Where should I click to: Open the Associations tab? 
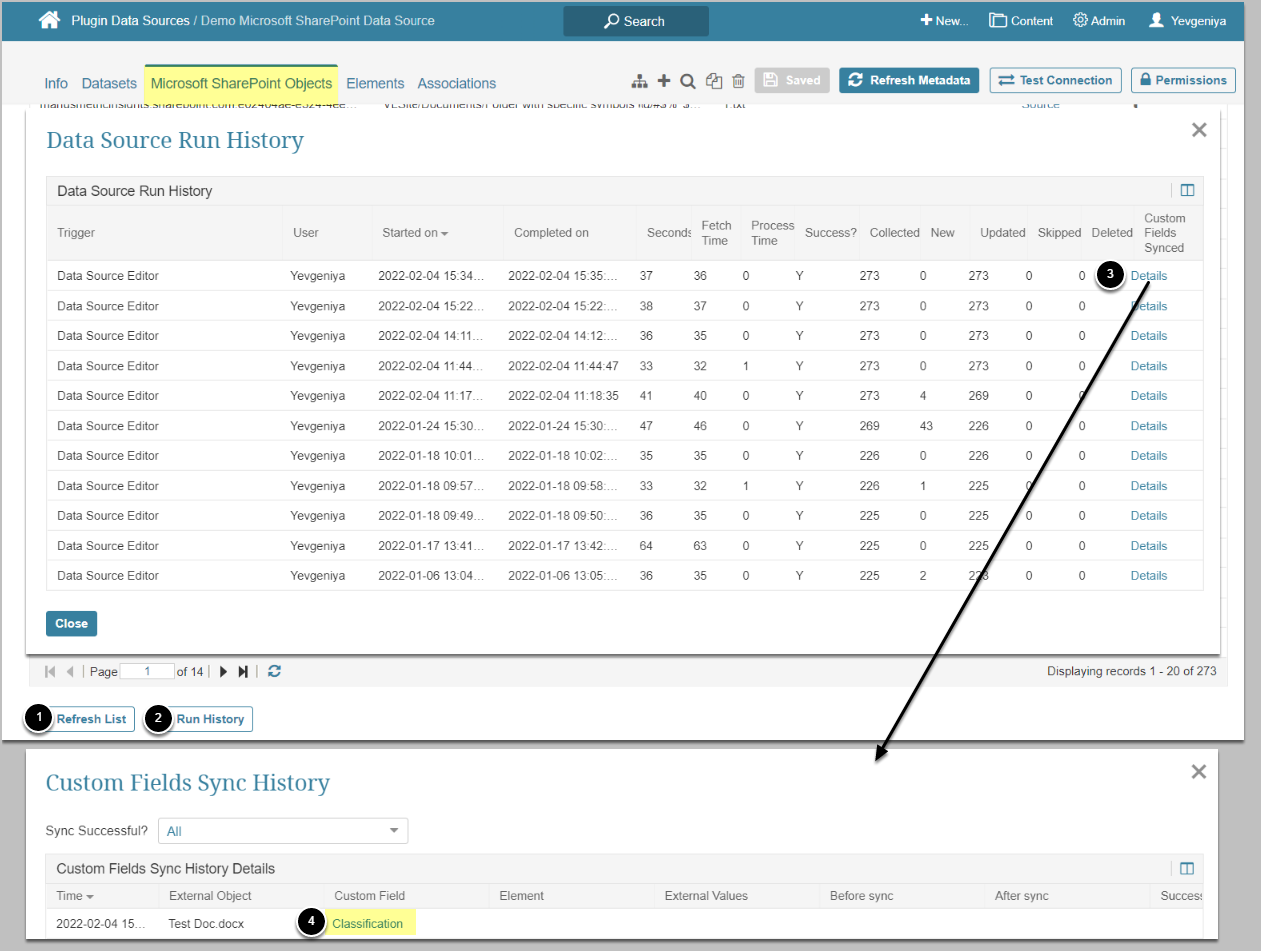[456, 83]
